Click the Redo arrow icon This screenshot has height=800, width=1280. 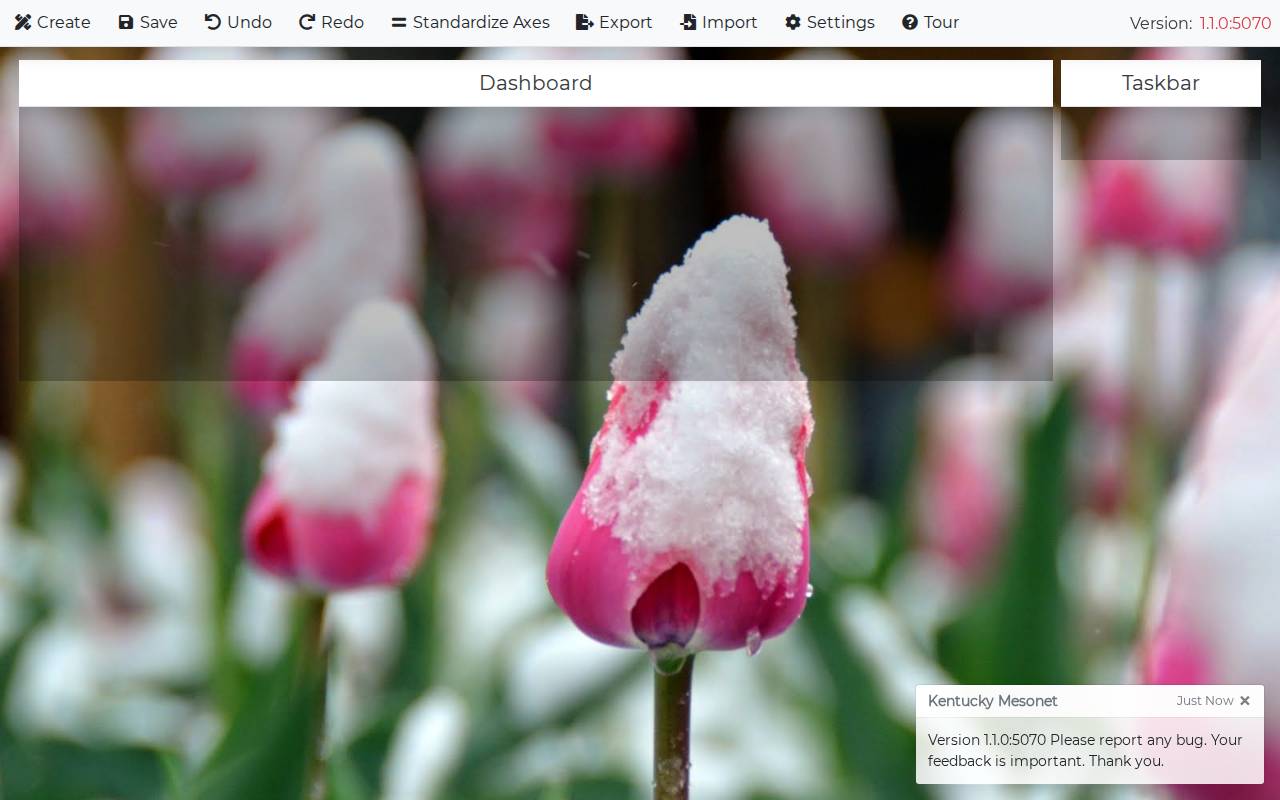click(307, 22)
